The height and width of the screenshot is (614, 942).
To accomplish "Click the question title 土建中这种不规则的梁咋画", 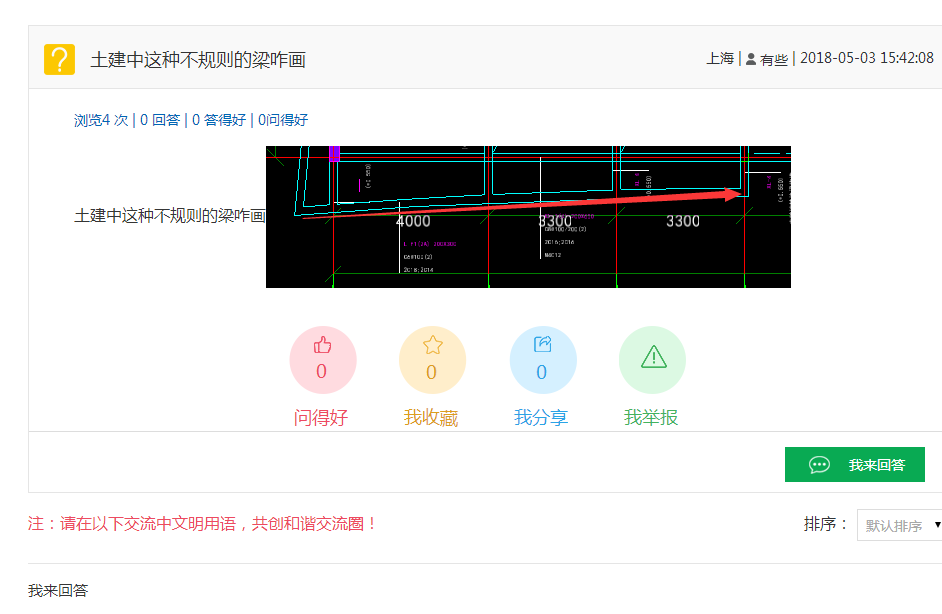I will point(198,59).
